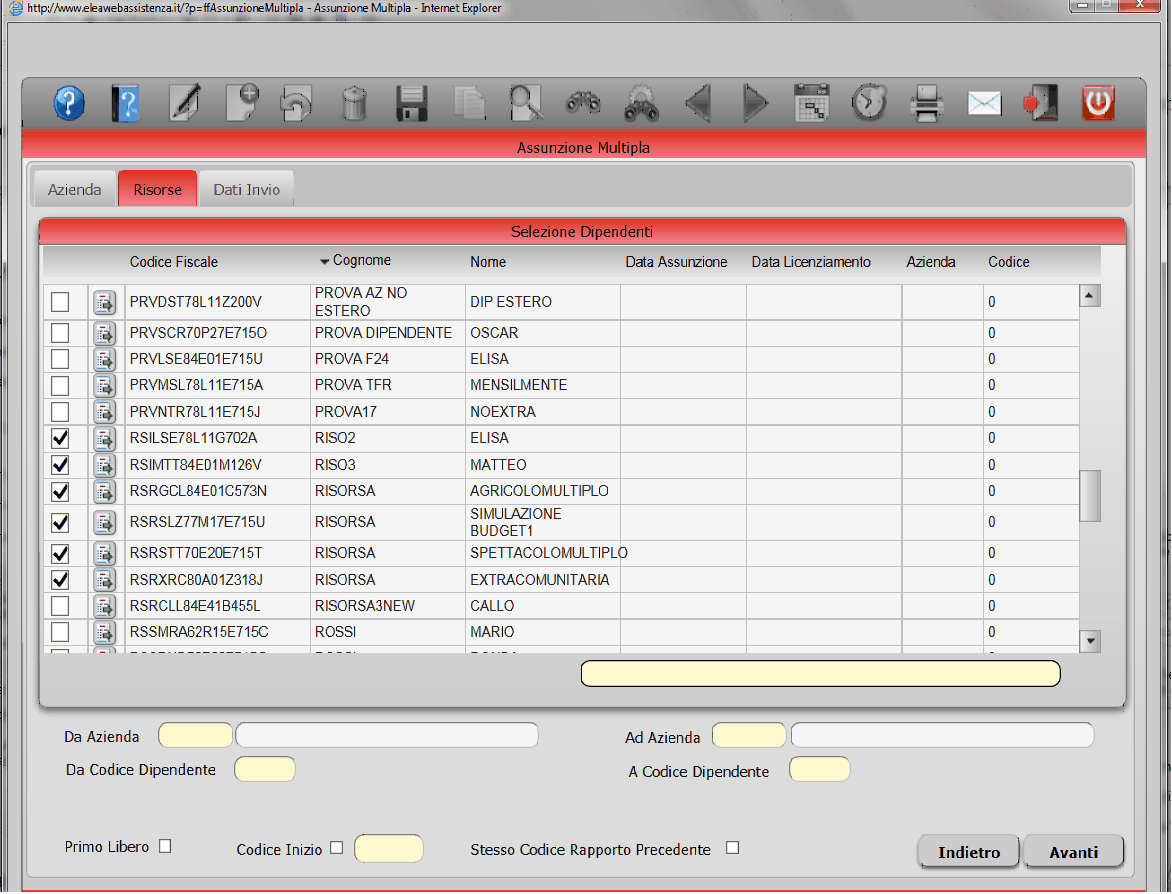Click the Avanti button
1172x894 pixels.
click(1073, 852)
